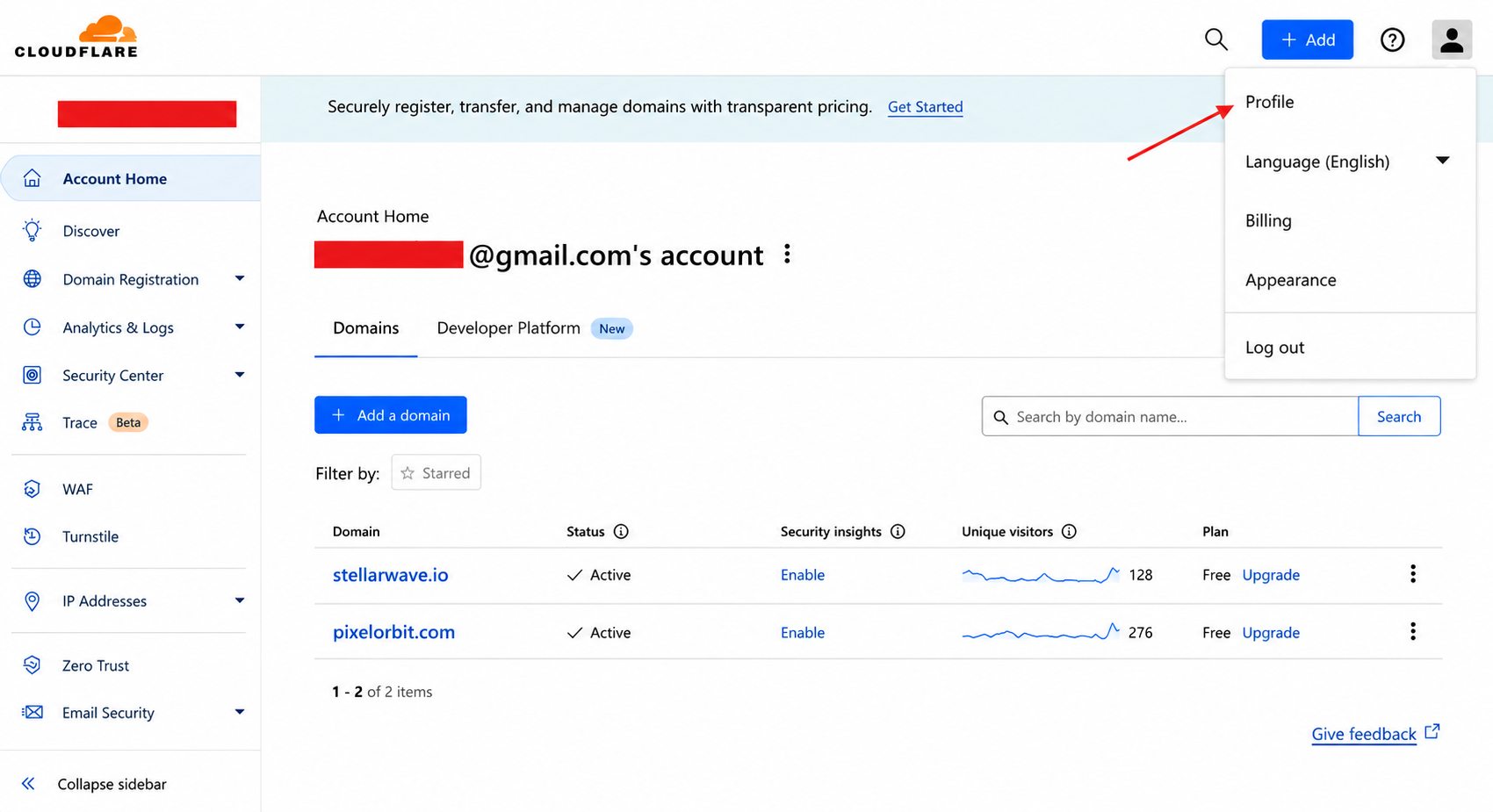Image resolution: width=1493 pixels, height=812 pixels.
Task: Click Upgrade for pixelorbit.com plan
Action: (1271, 633)
